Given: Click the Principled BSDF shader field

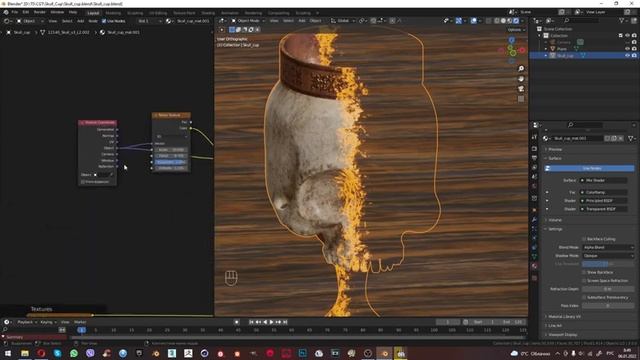Looking at the screenshot, I should click(x=604, y=201).
